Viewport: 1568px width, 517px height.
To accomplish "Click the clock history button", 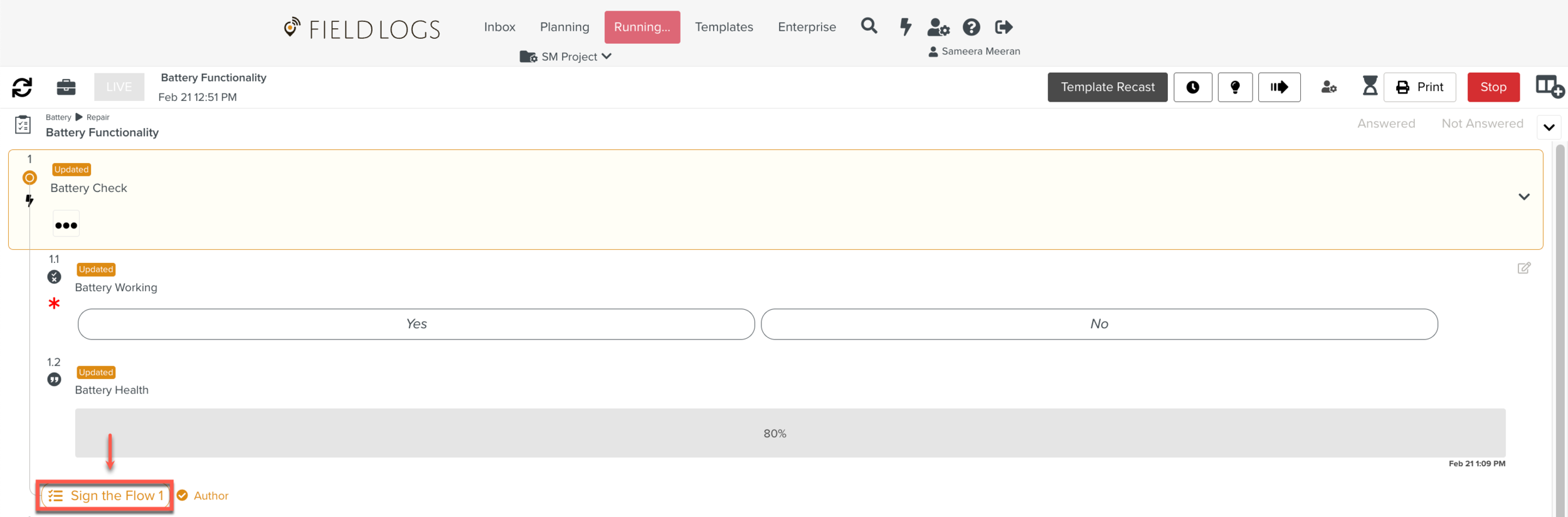I will pyautogui.click(x=1192, y=87).
